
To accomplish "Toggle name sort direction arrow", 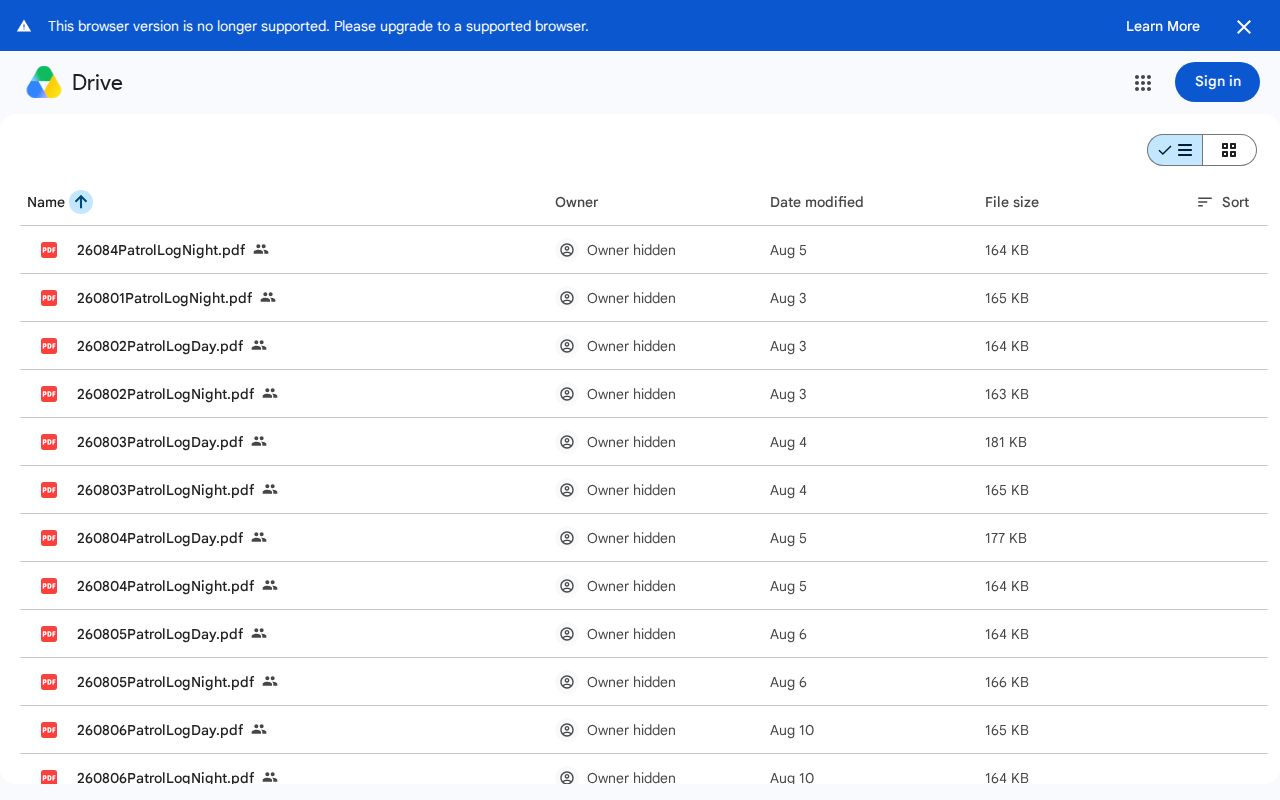I will click(x=81, y=202).
